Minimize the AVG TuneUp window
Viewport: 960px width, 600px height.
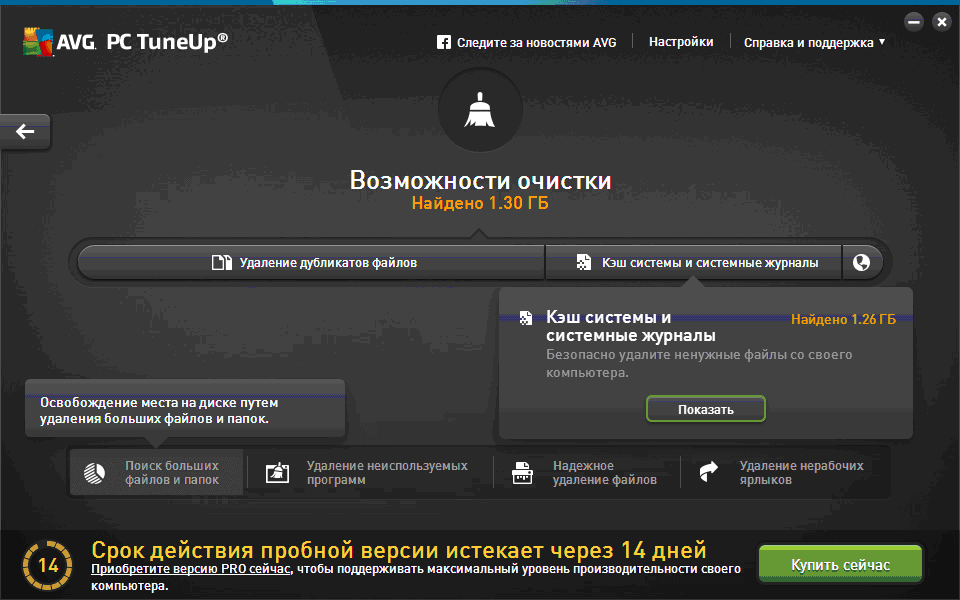point(914,23)
